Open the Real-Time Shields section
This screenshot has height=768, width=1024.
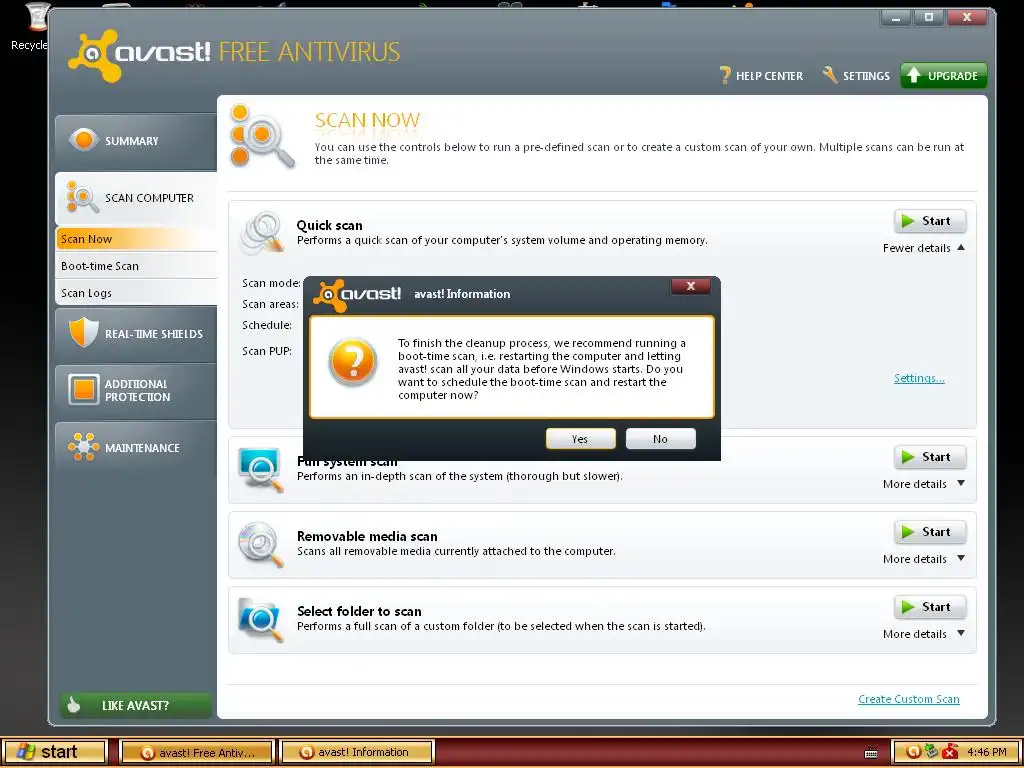136,333
